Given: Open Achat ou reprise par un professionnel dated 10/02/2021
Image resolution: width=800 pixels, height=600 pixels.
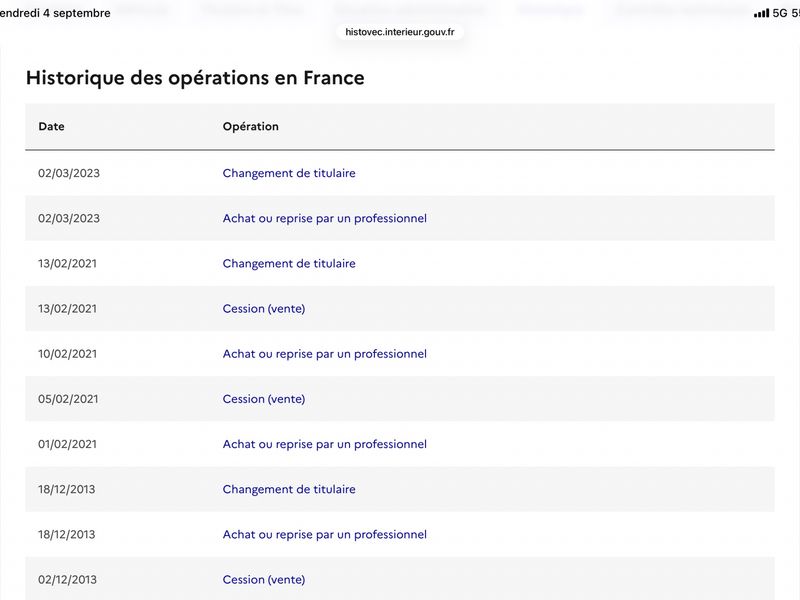Looking at the screenshot, I should pos(324,354).
